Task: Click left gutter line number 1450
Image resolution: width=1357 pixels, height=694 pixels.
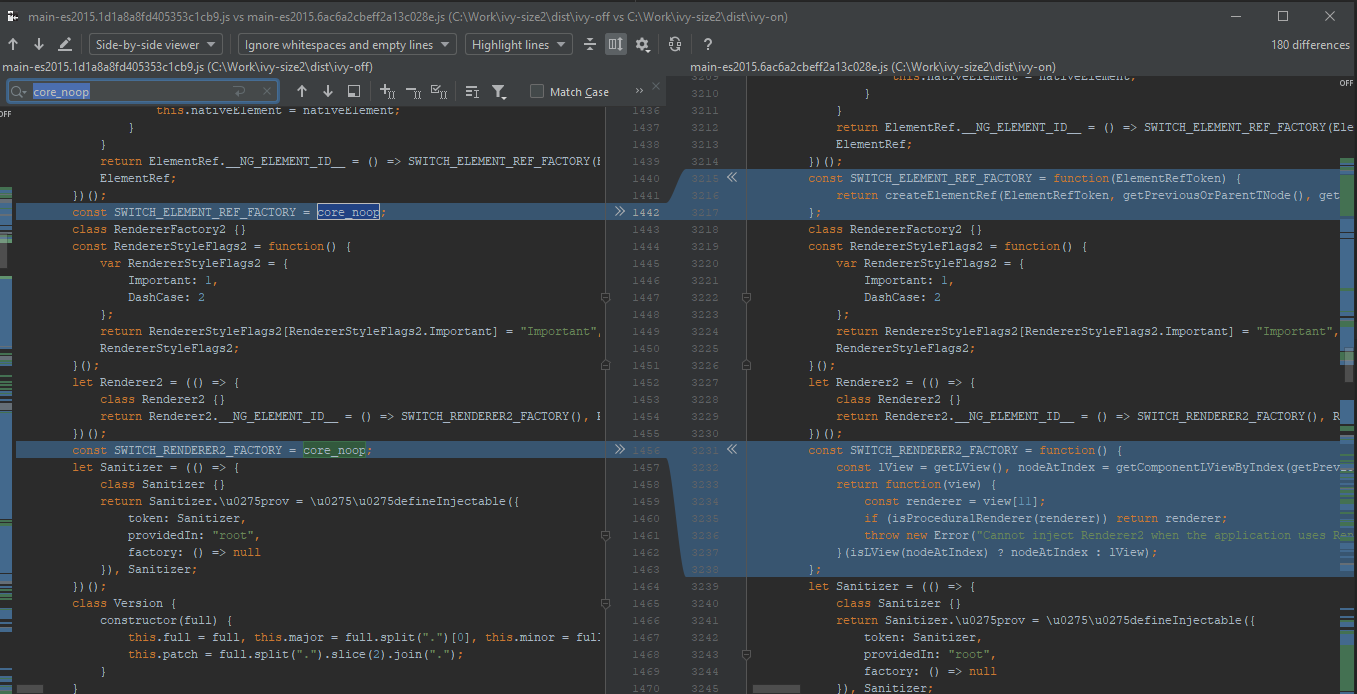Action: pos(646,348)
